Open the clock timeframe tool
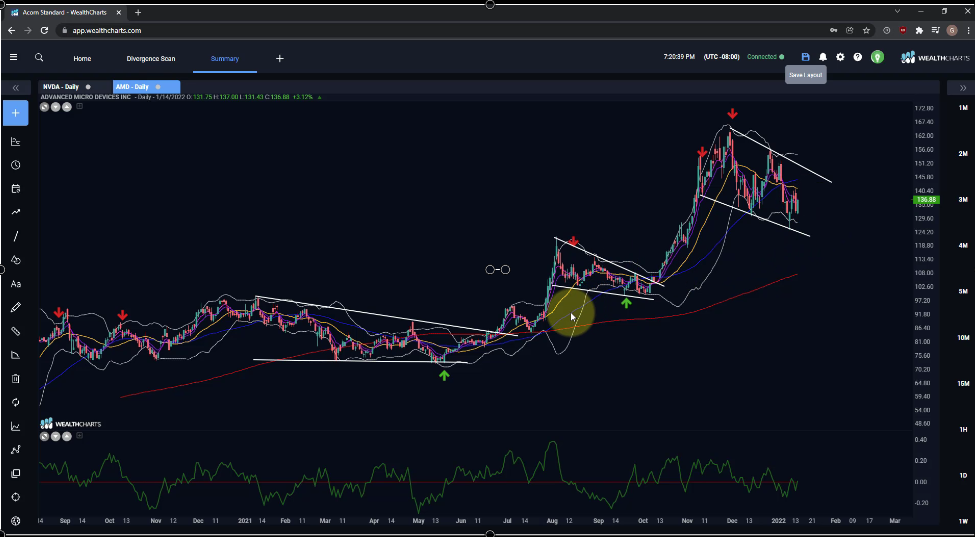Image resolution: width=975 pixels, height=537 pixels. point(16,165)
